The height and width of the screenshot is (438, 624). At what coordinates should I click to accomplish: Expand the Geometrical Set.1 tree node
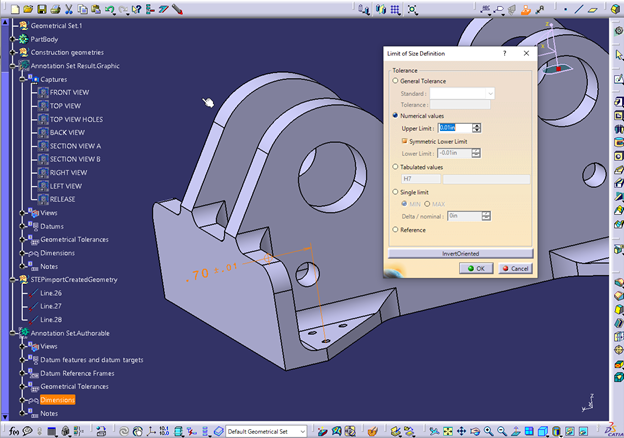(x=11, y=25)
